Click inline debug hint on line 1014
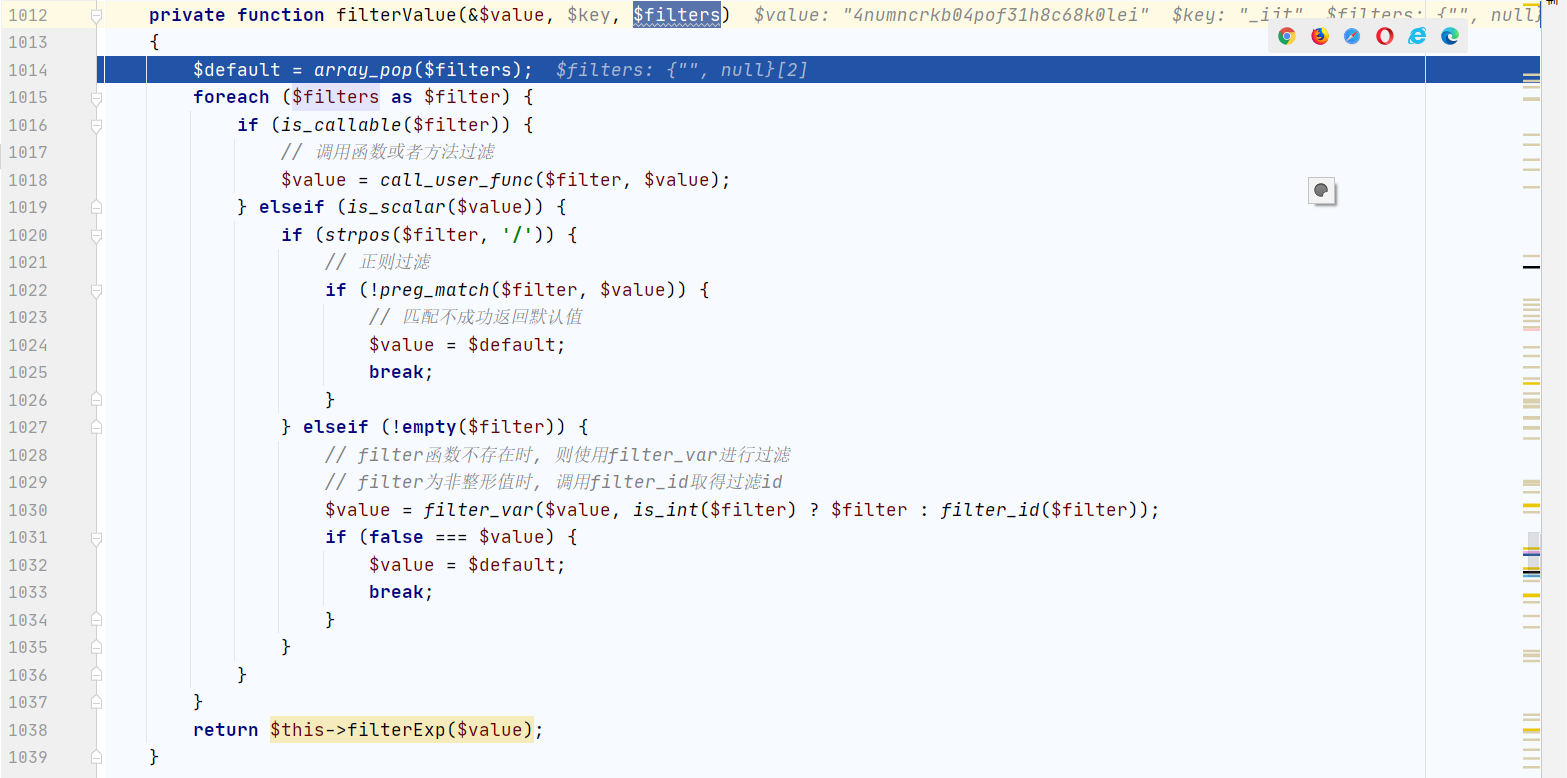The width and height of the screenshot is (1567, 778). point(682,70)
